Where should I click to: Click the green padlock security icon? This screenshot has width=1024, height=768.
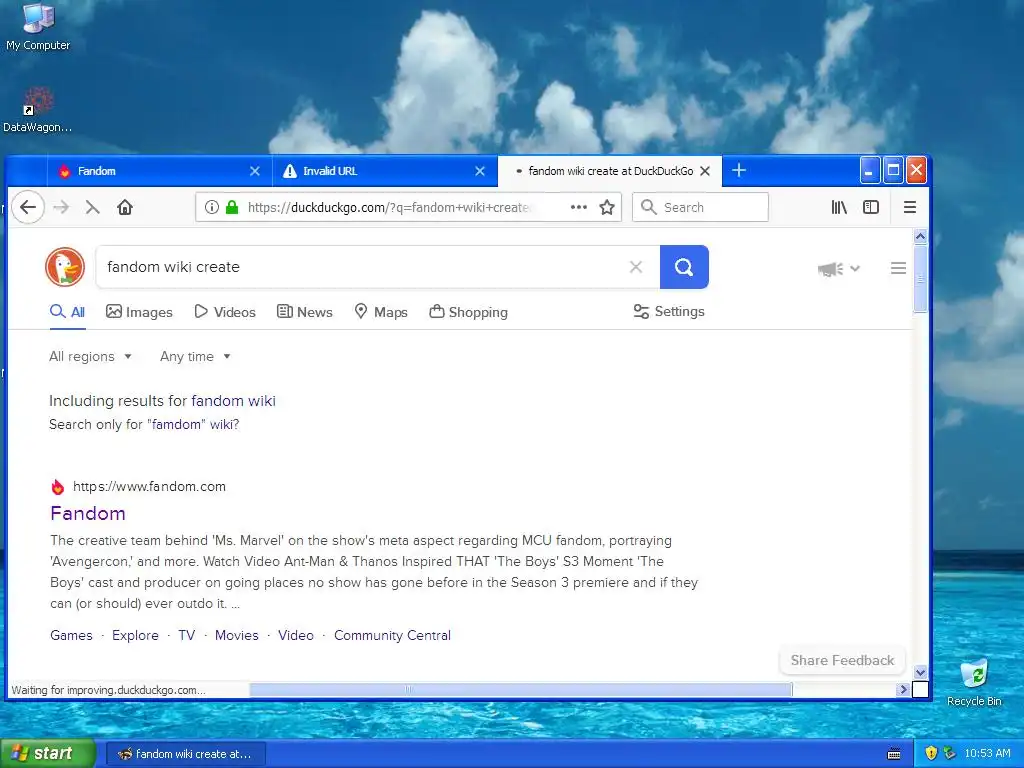tap(232, 208)
